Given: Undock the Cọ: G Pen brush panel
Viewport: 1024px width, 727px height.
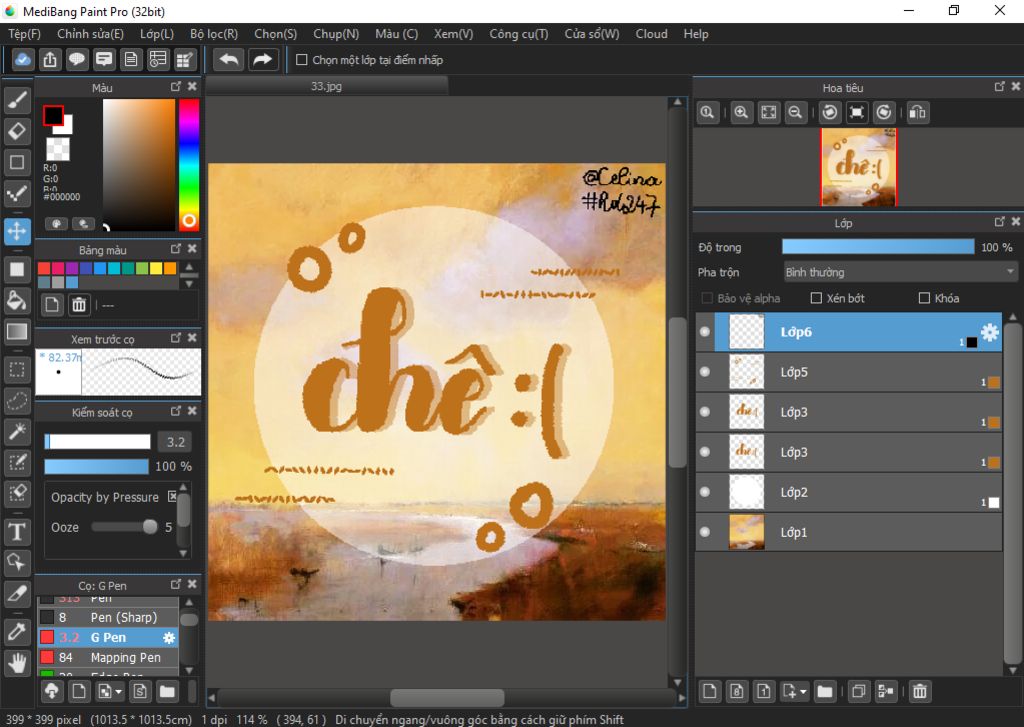Looking at the screenshot, I should coord(176,584).
